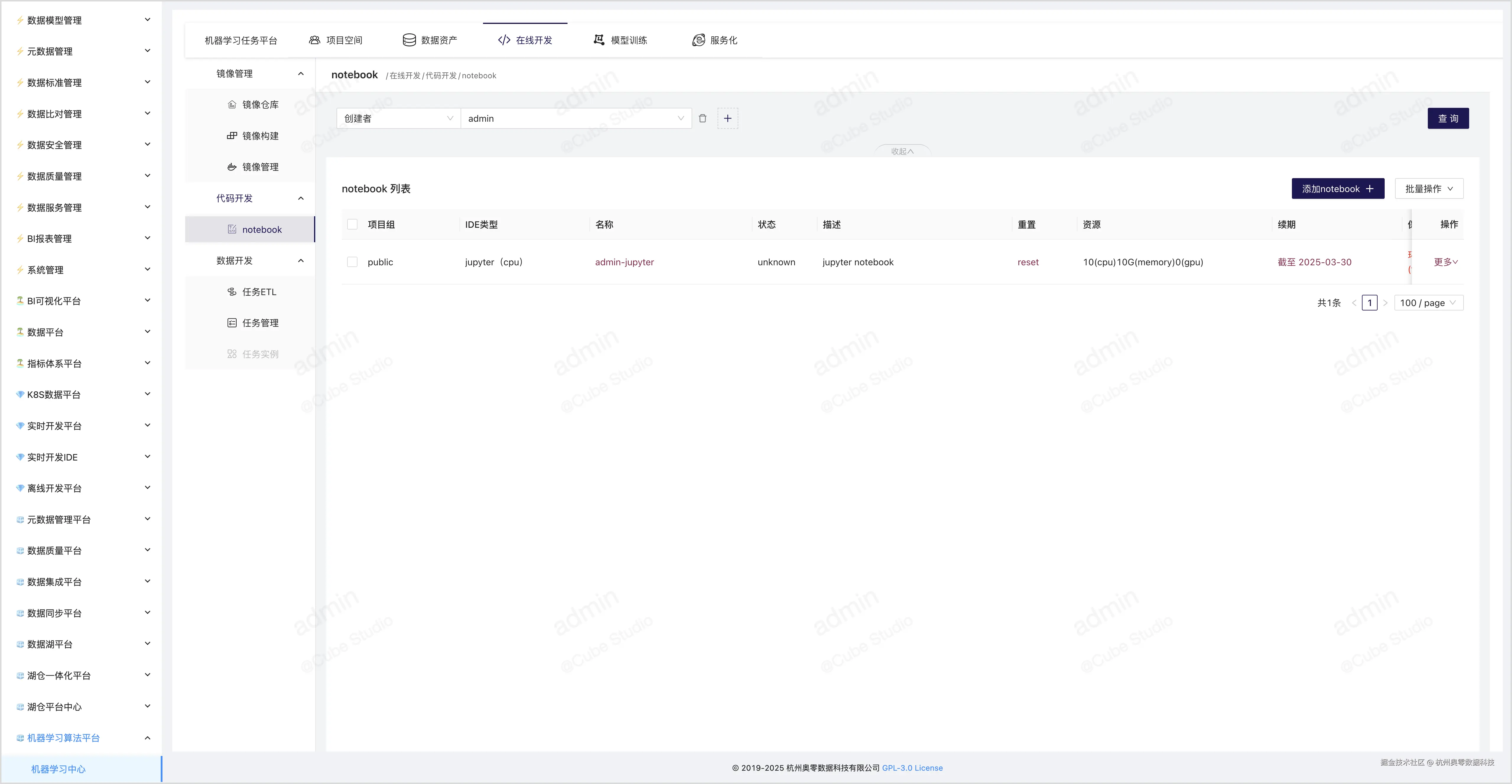Collapse the filter panel with 收起

pos(902,151)
